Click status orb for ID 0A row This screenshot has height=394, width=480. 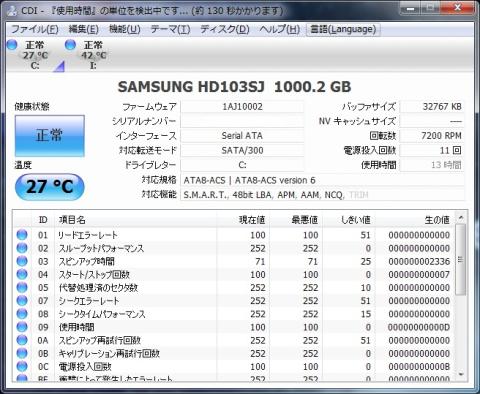point(22,340)
